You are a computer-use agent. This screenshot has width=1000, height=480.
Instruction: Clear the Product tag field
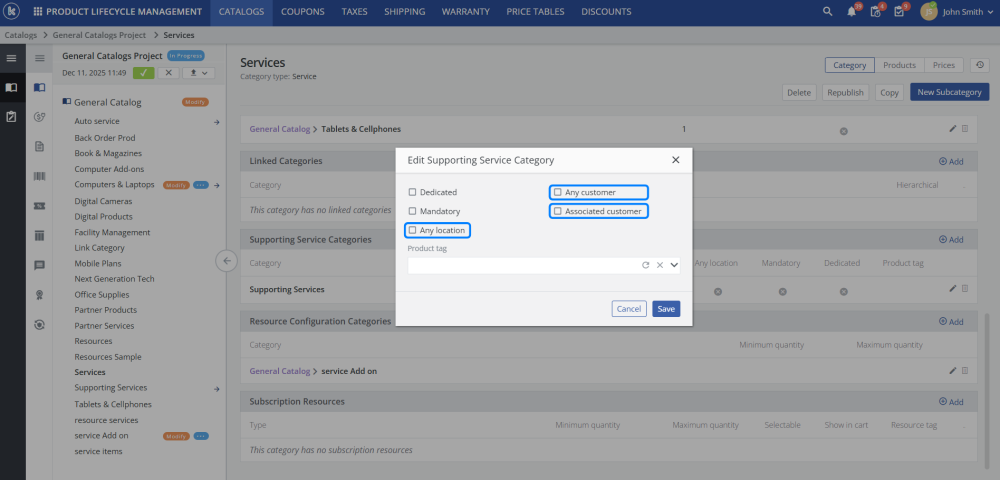[660, 265]
